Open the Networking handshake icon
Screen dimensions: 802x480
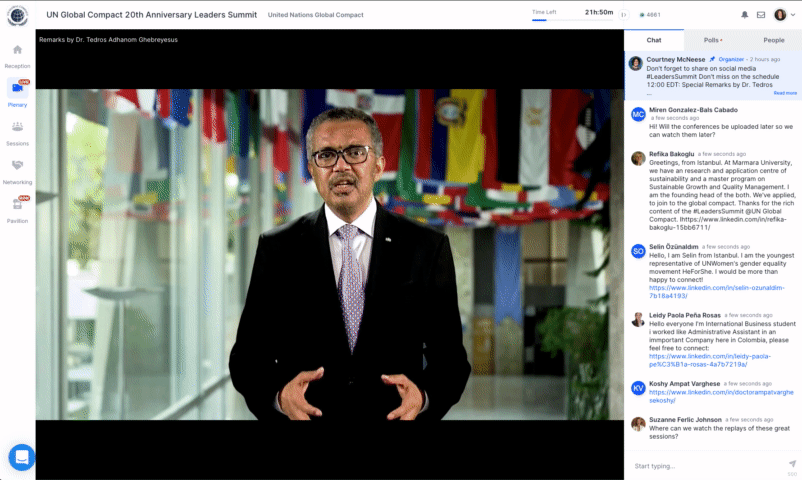tap(17, 169)
